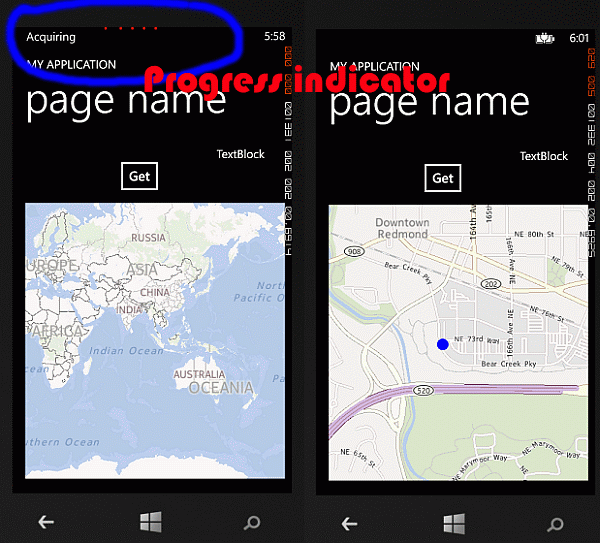600x543 pixels.
Task: Click 'NE 80th St' label on map
Action: pos(534,234)
